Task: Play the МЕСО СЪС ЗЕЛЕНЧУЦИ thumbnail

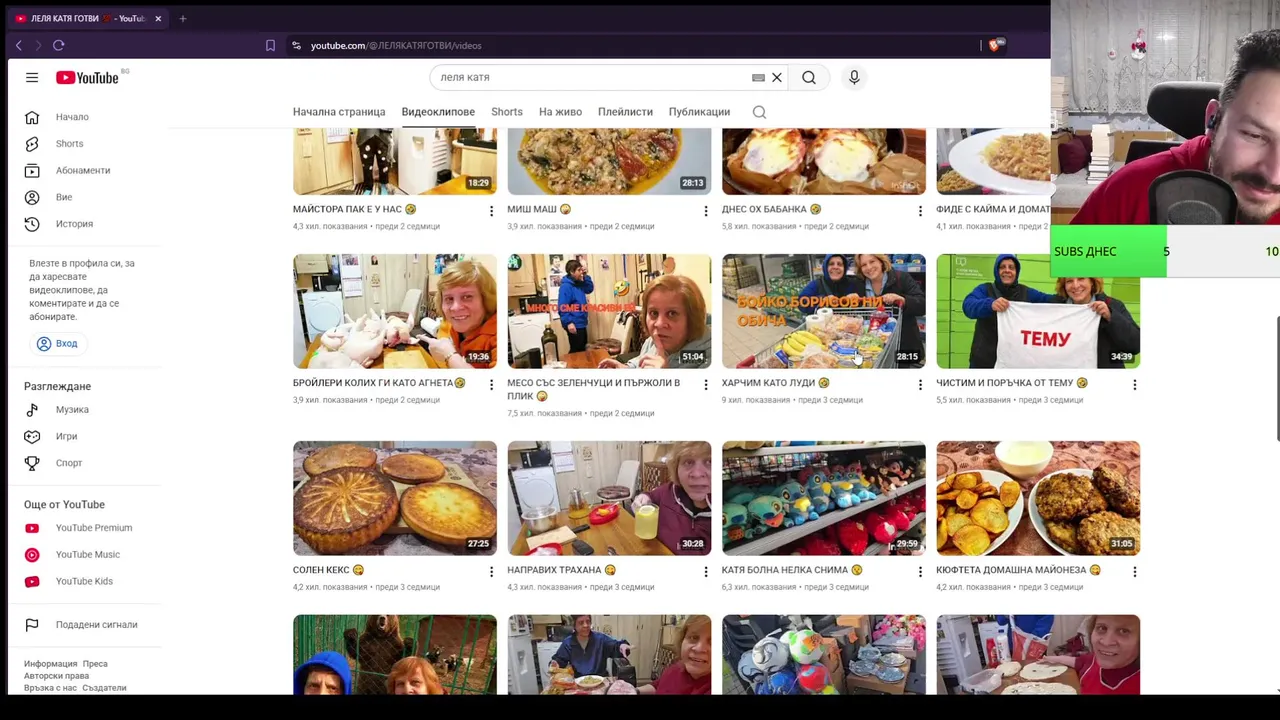Action: (x=609, y=311)
